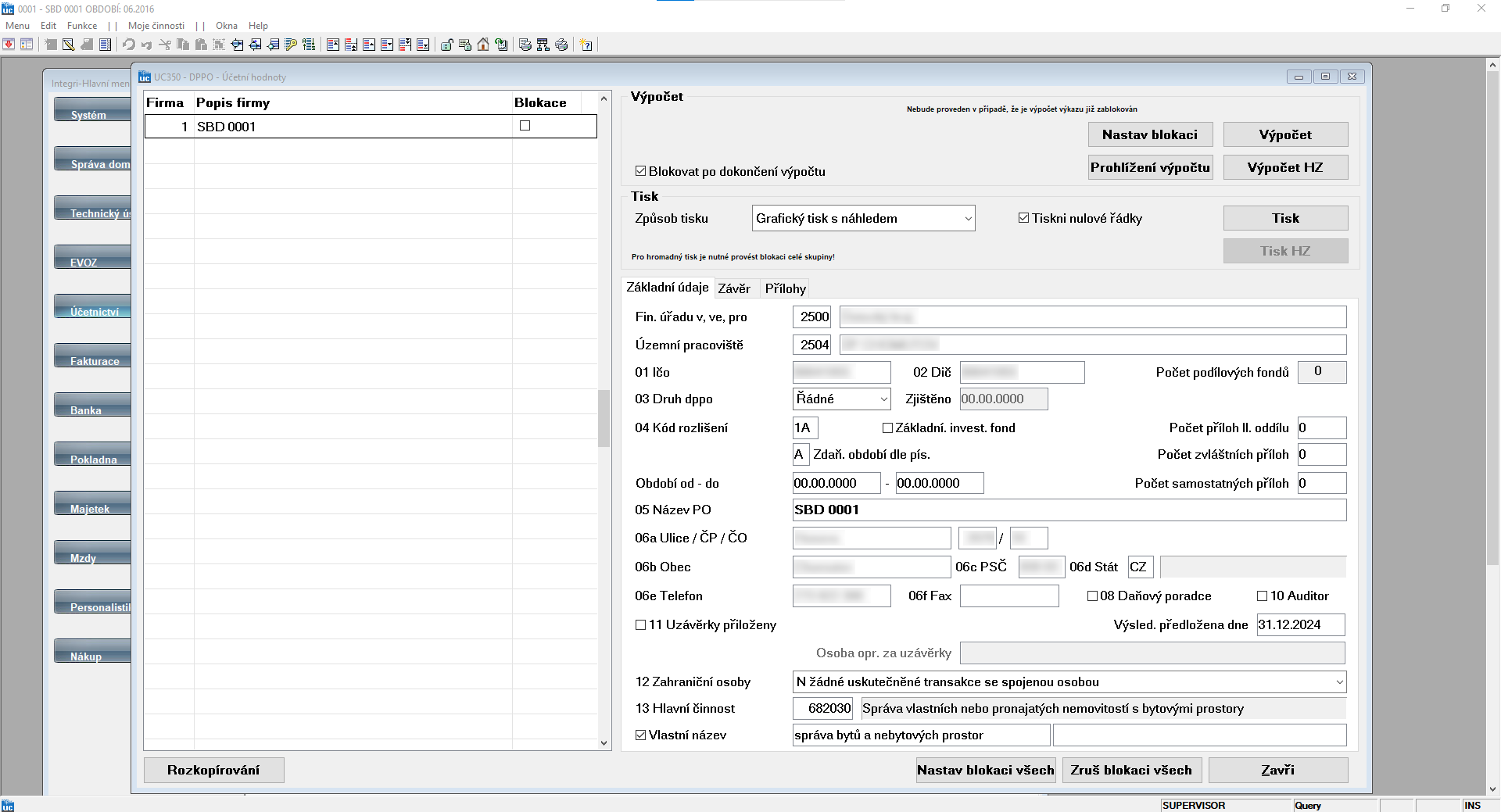Open the 12 Zahraniční osoby dropdown
Screen dimensions: 1501x812
point(1069,681)
